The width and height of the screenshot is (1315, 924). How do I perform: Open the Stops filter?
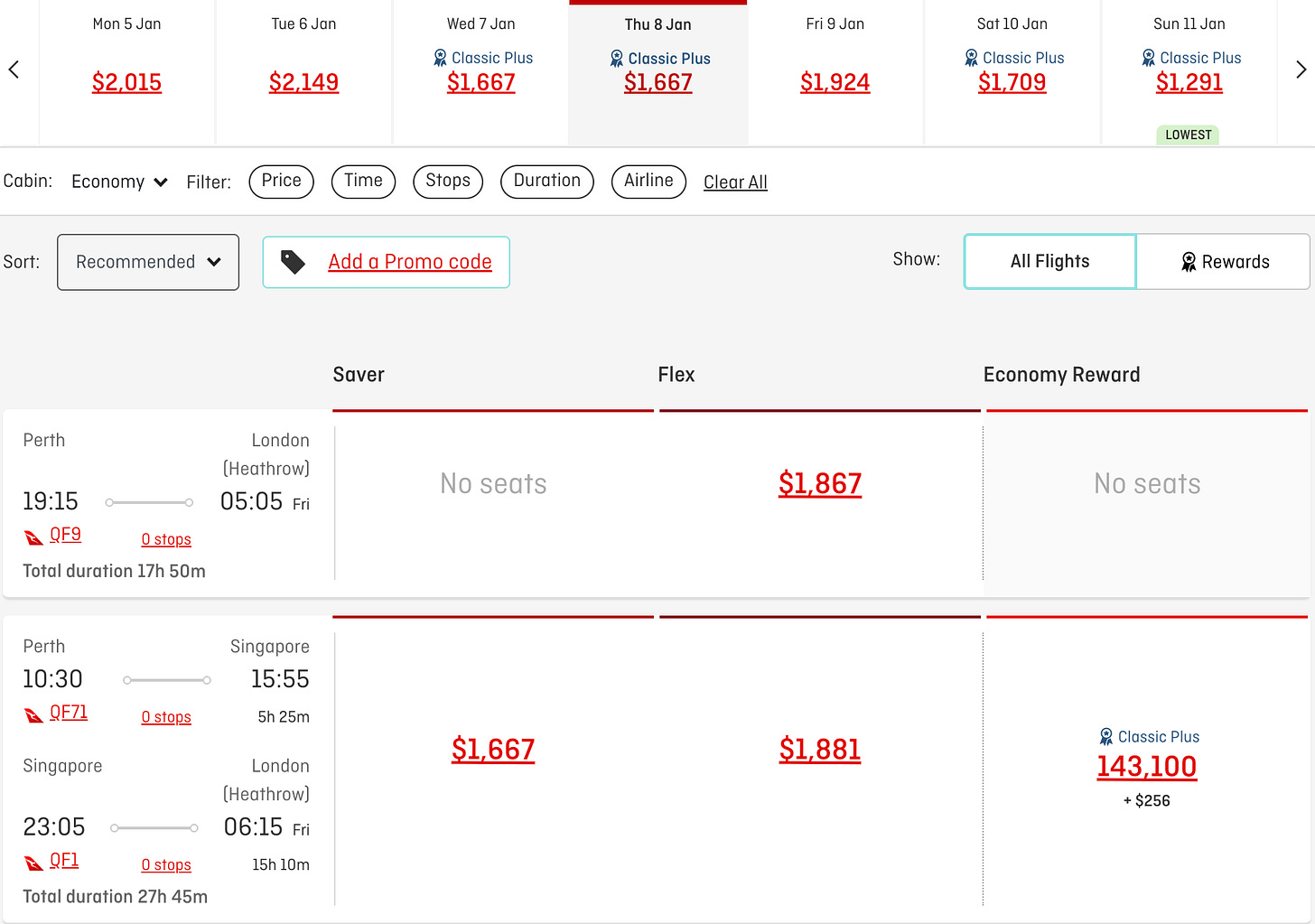tap(448, 181)
